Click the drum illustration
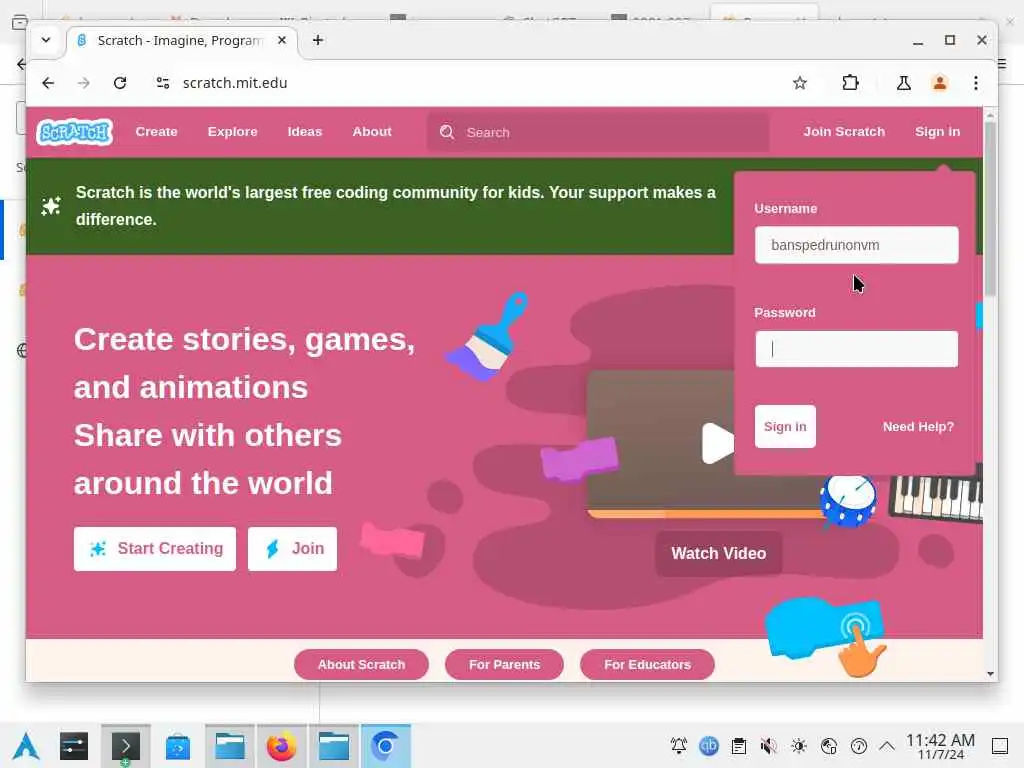The image size is (1024, 768). (848, 501)
